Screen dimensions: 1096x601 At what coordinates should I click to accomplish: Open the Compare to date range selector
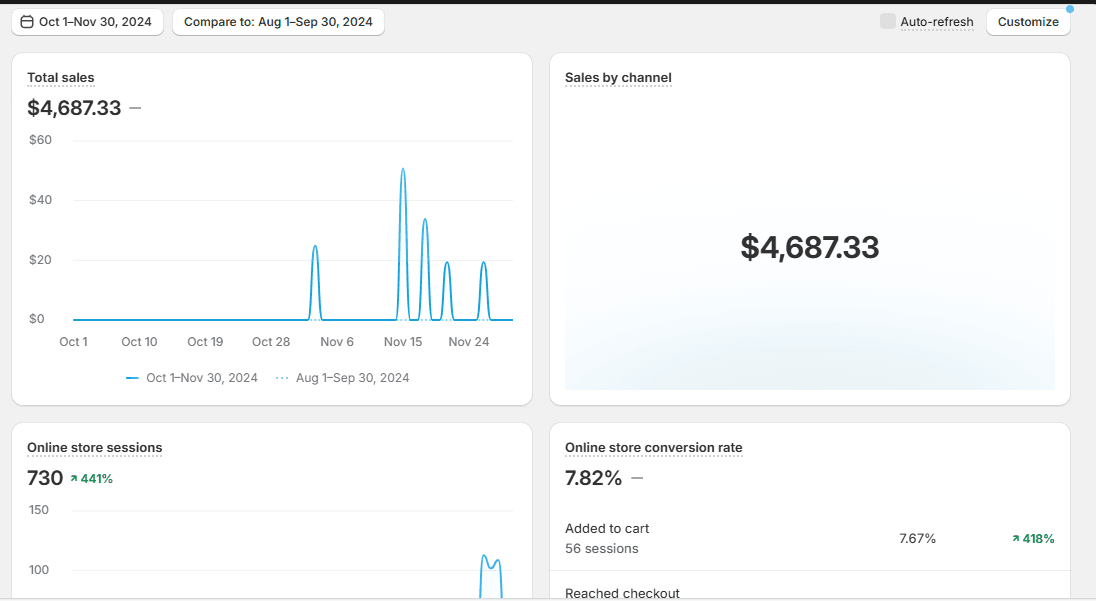(278, 22)
